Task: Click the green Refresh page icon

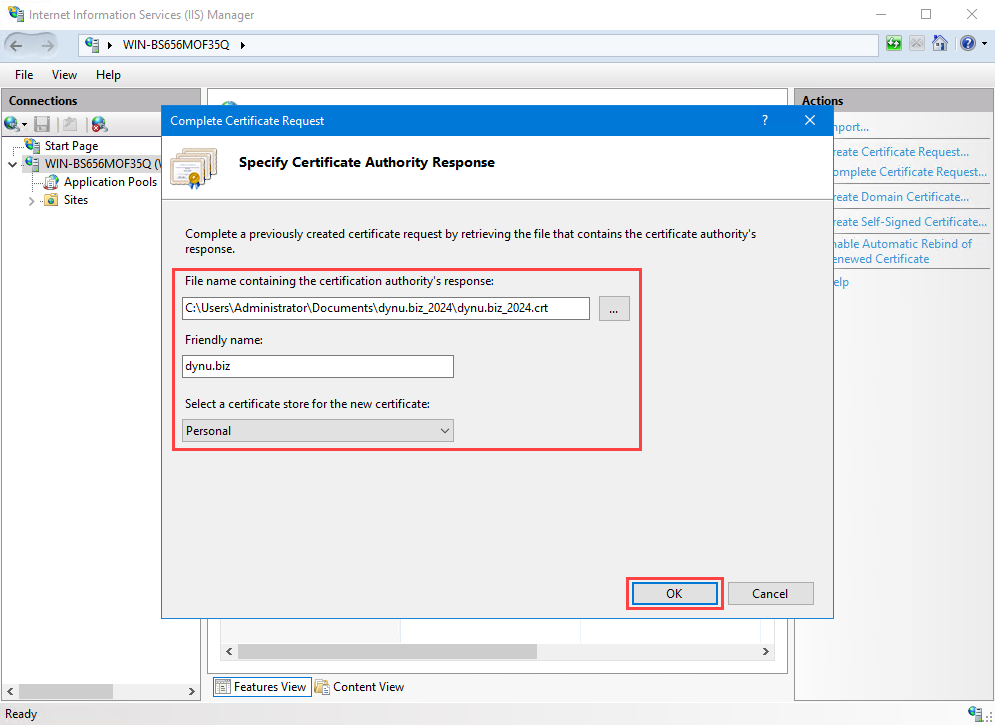Action: point(893,44)
